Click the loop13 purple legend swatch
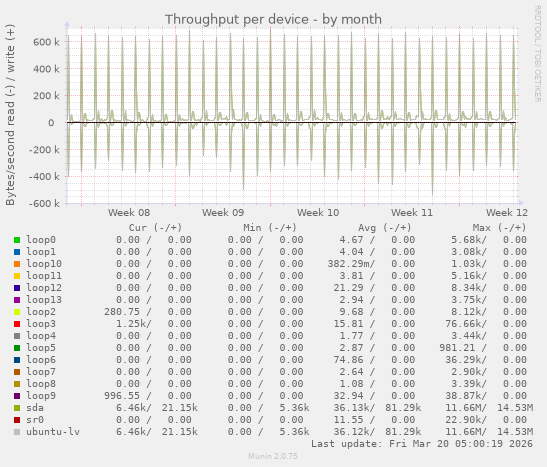 17,300
